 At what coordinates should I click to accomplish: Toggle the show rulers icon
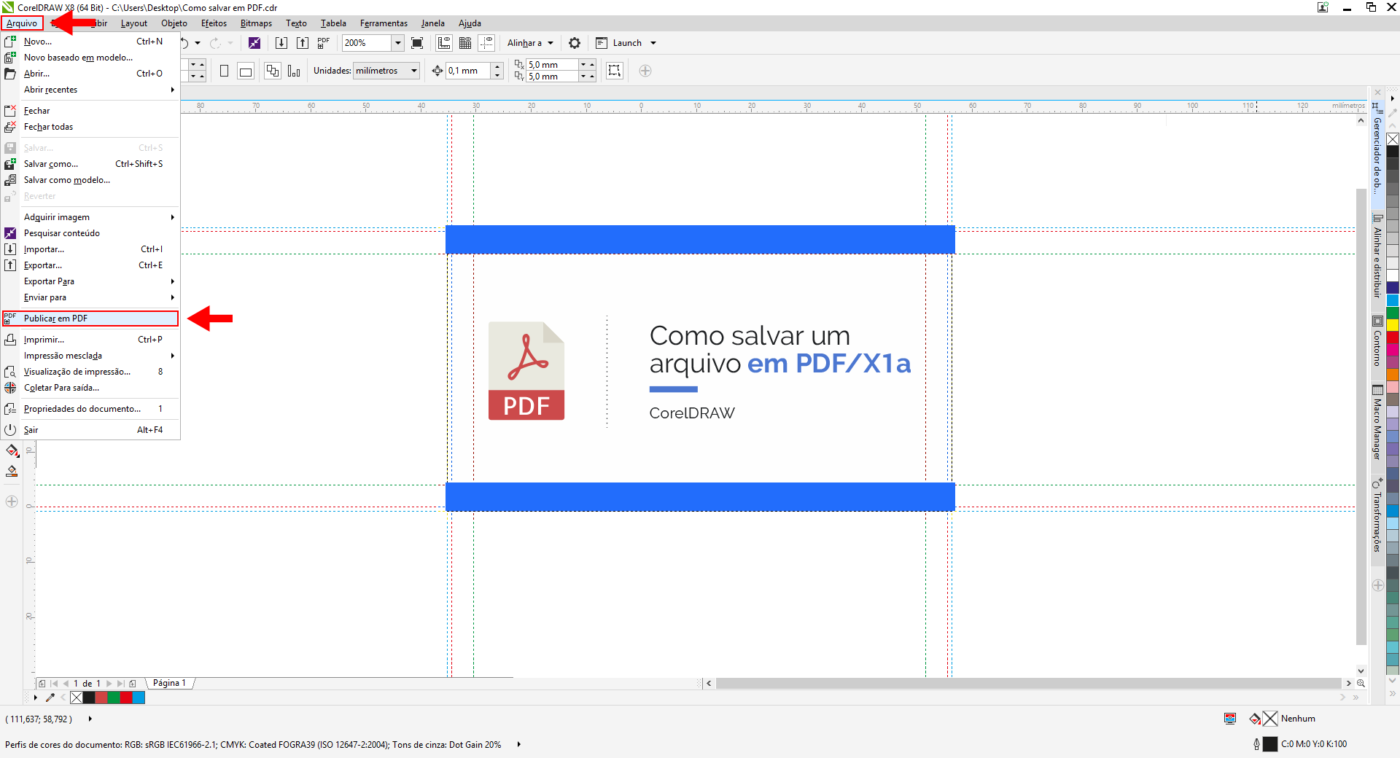pyautogui.click(x=444, y=43)
